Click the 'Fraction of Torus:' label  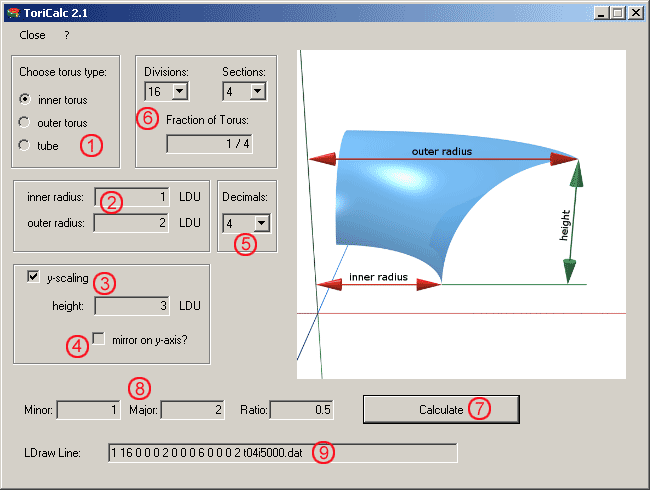pyautogui.click(x=207, y=120)
